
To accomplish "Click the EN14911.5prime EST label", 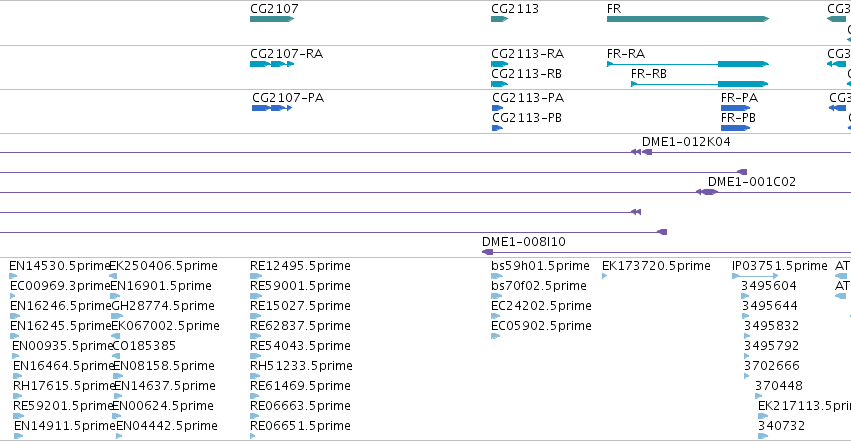I will coord(65,426).
